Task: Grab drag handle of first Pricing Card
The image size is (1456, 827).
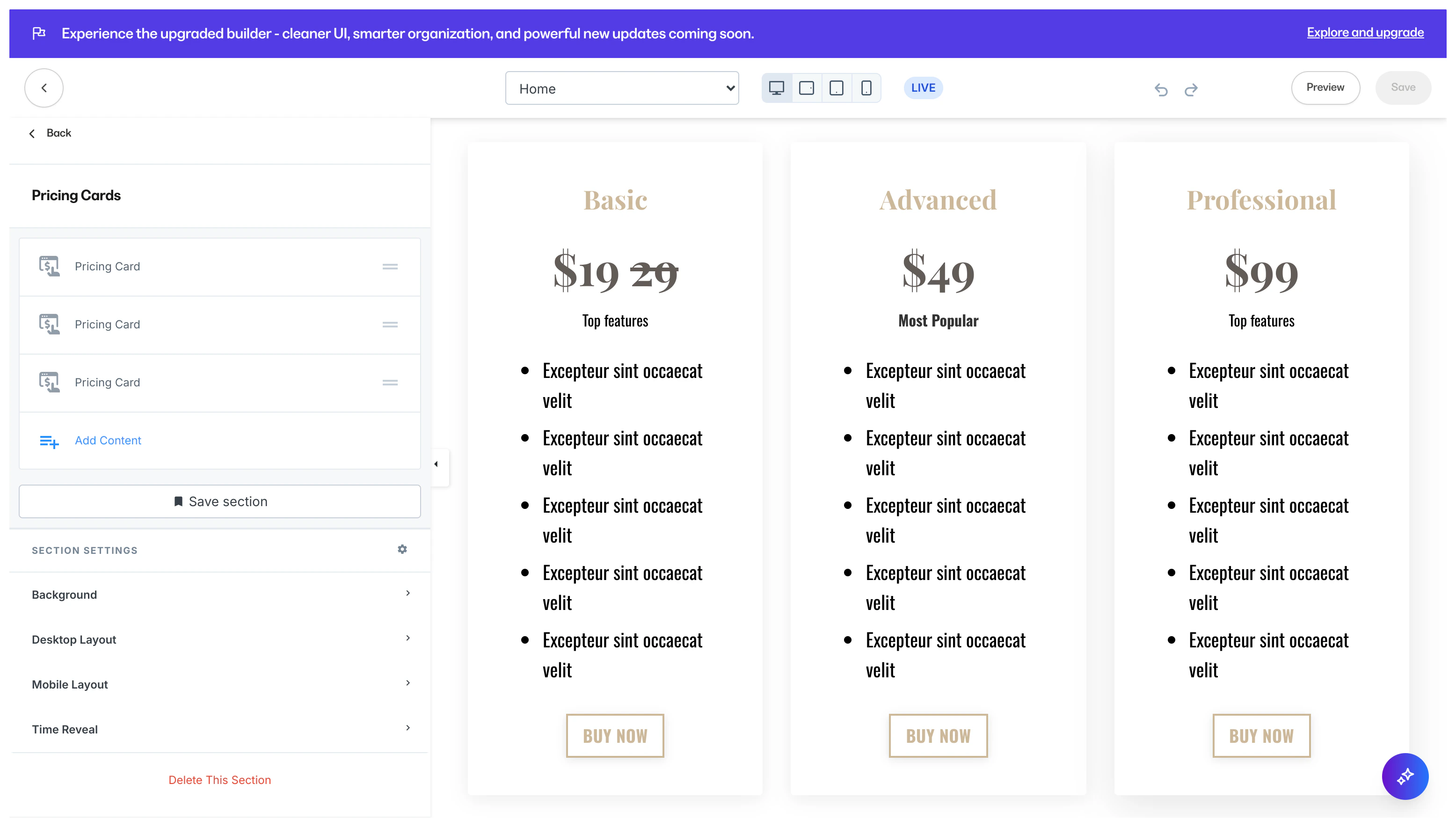Action: click(x=390, y=267)
